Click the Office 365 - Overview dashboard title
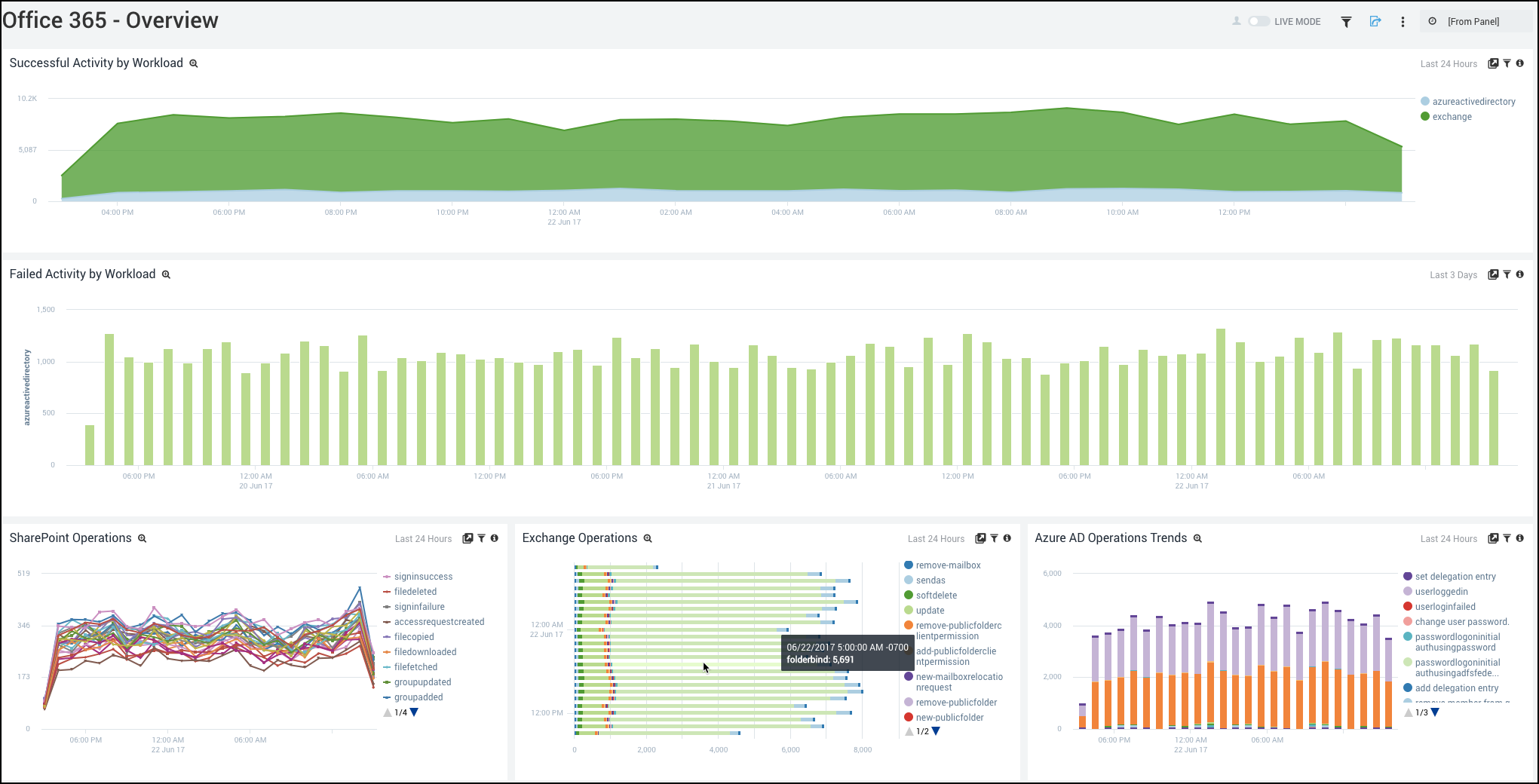 click(110, 20)
